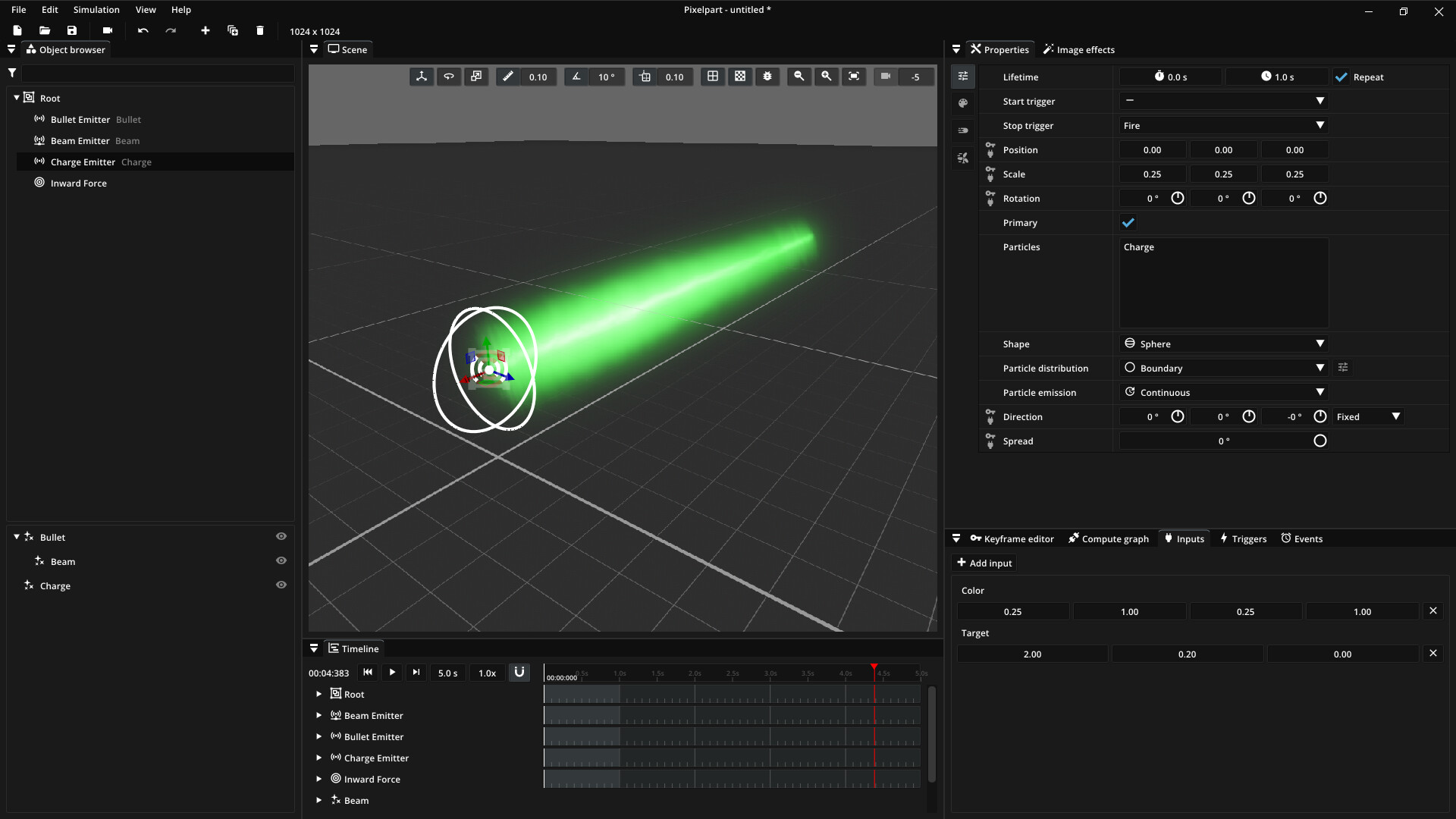Click the new file icon in the toolbar
1456x819 pixels.
click(17, 30)
